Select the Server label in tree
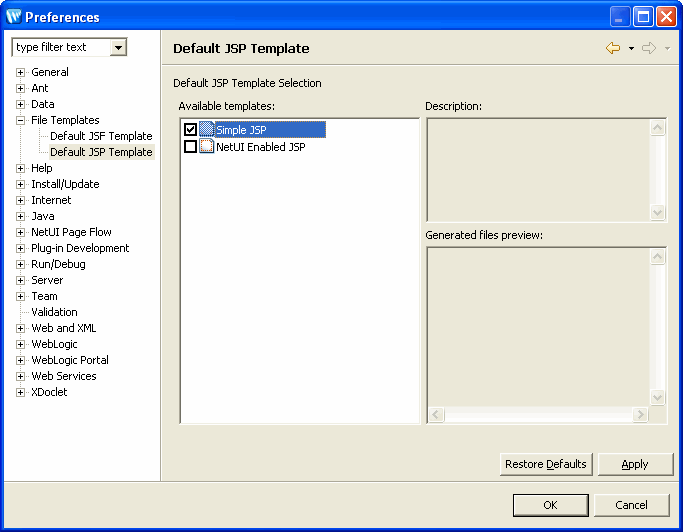683x532 pixels. tap(47, 280)
